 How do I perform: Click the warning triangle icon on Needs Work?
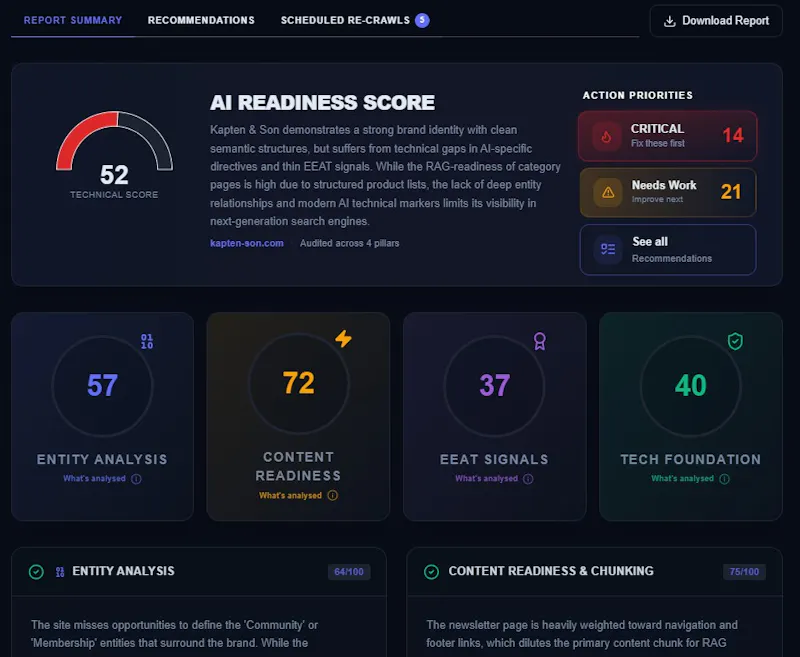coord(608,192)
